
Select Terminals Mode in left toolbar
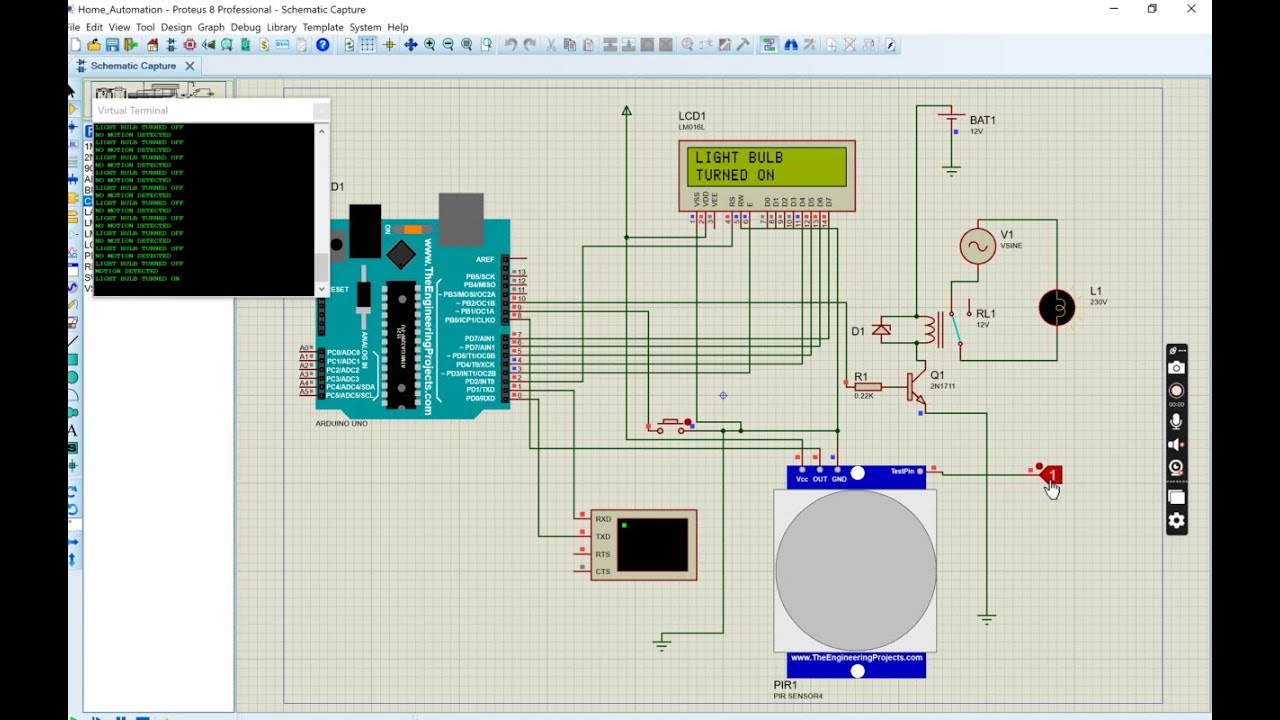click(x=73, y=217)
